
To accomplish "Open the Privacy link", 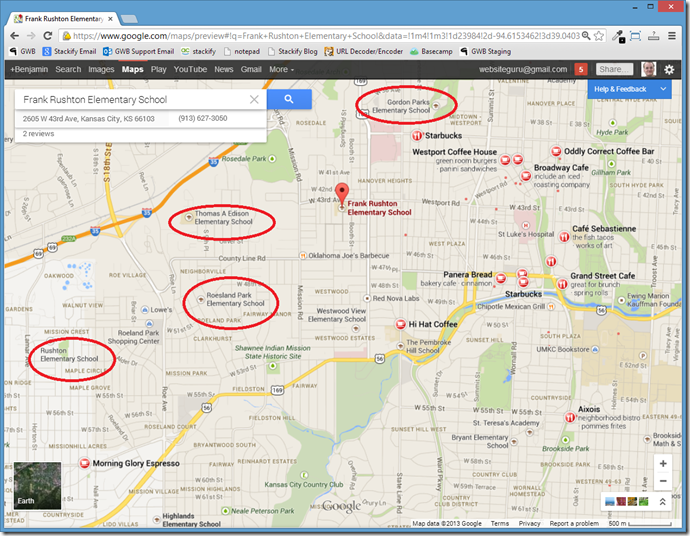I will pyautogui.click(x=529, y=524).
